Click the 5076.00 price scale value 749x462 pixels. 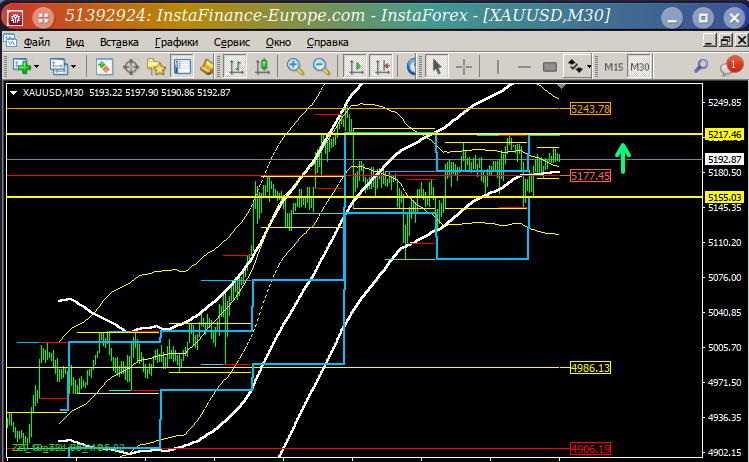tap(724, 277)
